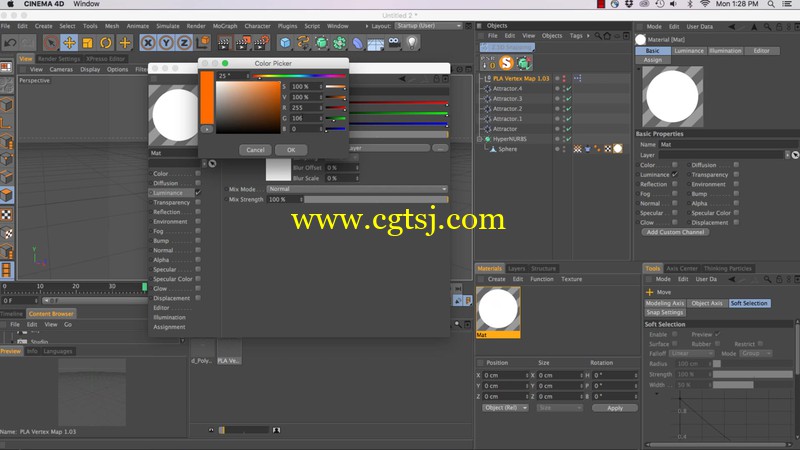Enable Reflection checkbox in Basic Properties
Image resolution: width=800 pixels, height=450 pixels.
tap(675, 184)
